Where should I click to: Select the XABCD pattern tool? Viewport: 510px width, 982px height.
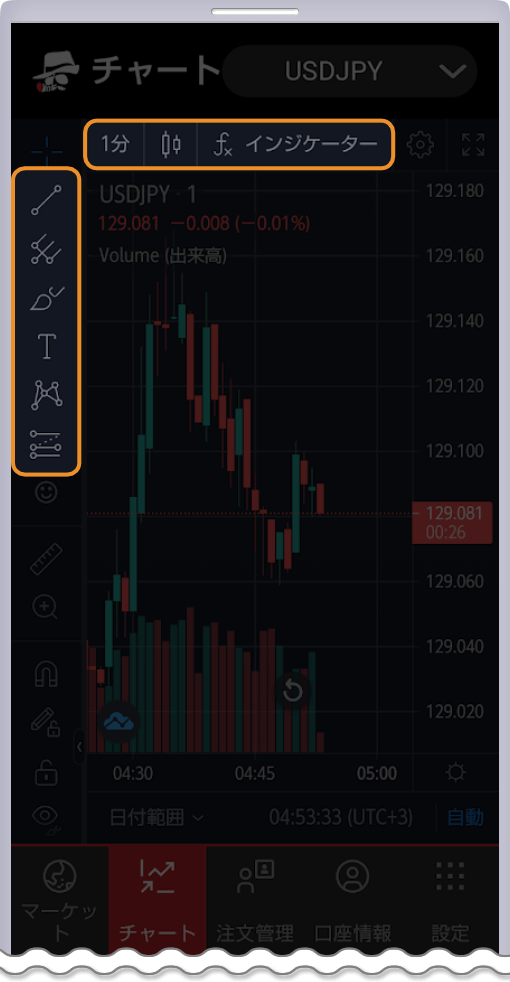pos(46,395)
